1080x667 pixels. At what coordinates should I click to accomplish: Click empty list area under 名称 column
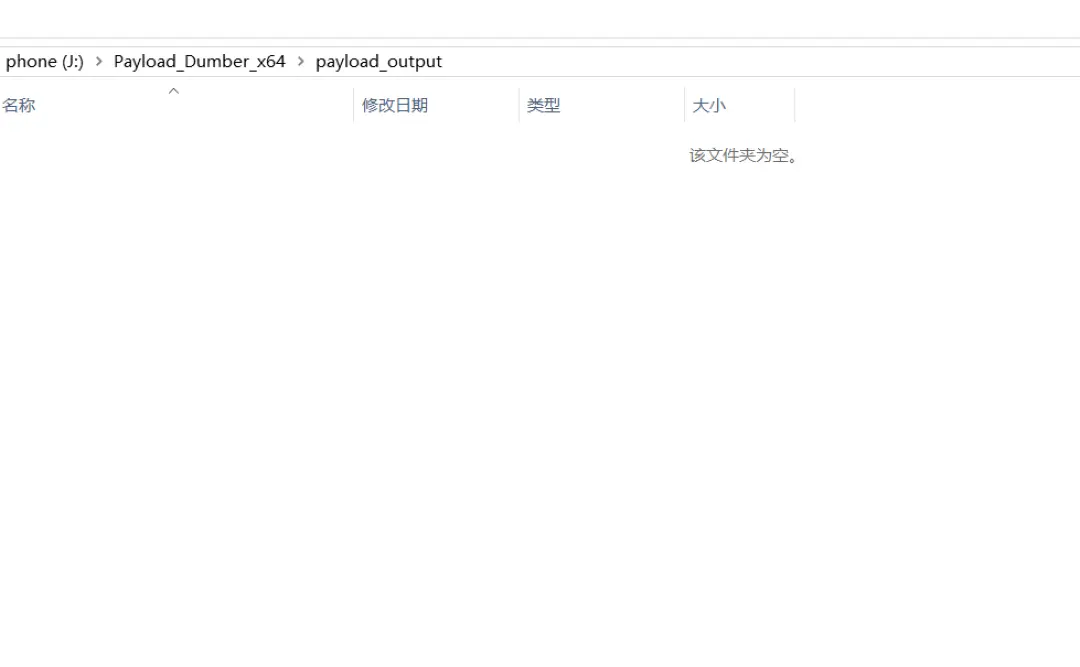pos(170,350)
